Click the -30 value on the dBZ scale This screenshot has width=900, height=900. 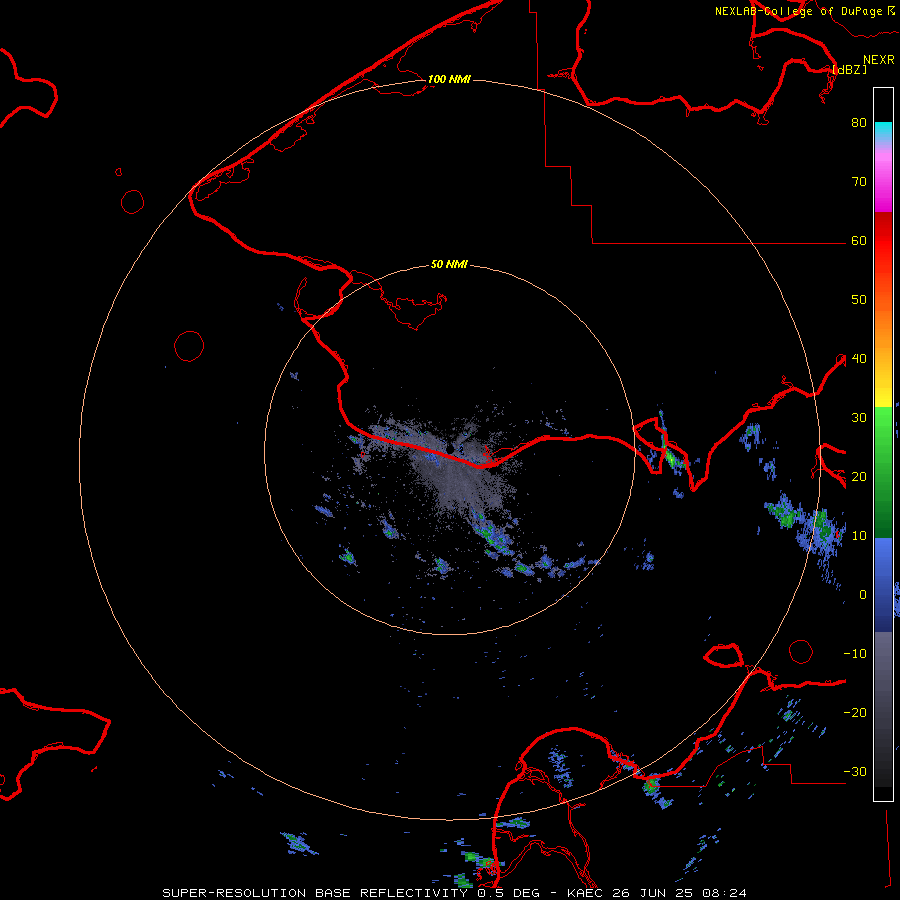(x=855, y=772)
